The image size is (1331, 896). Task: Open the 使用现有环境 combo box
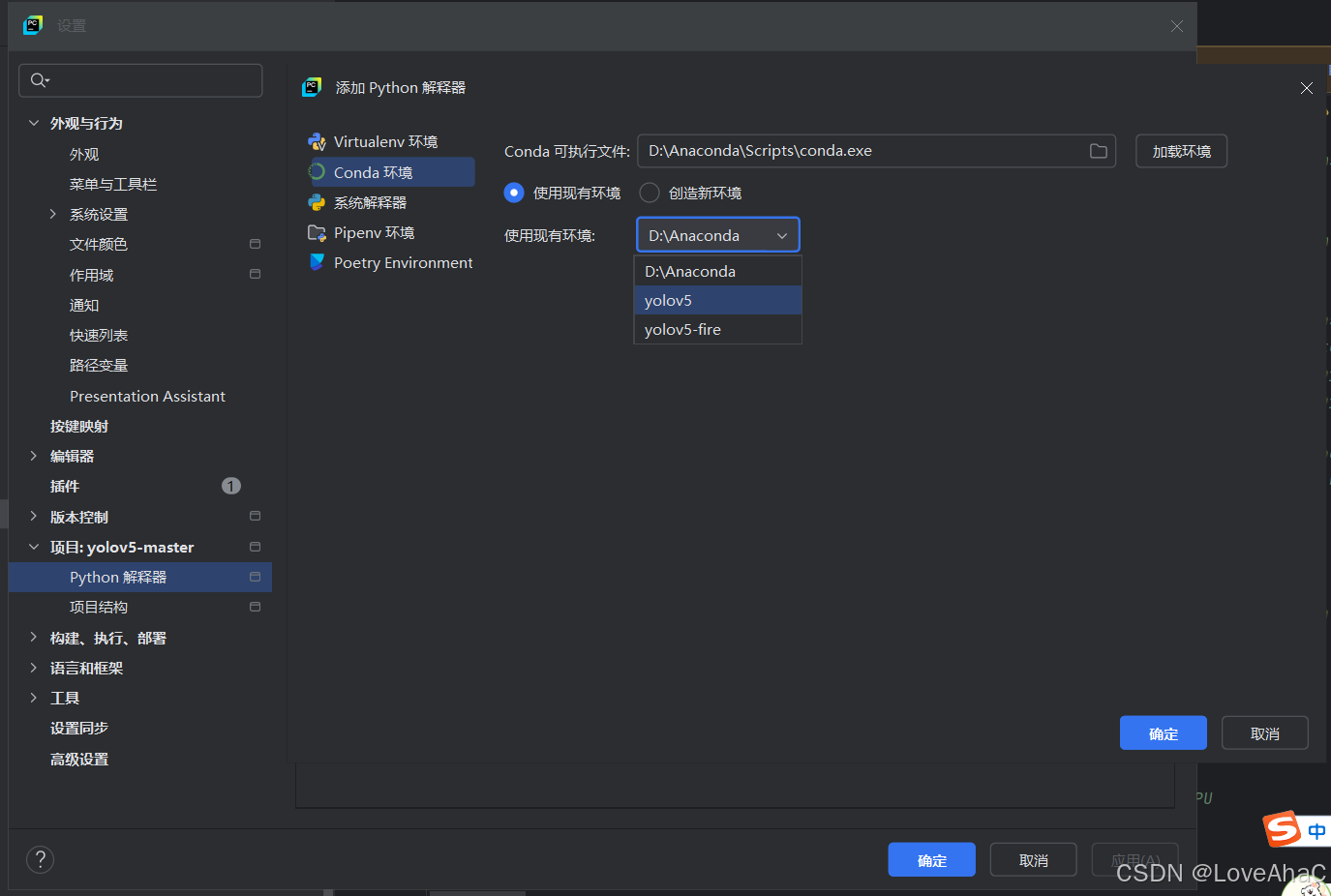click(718, 235)
